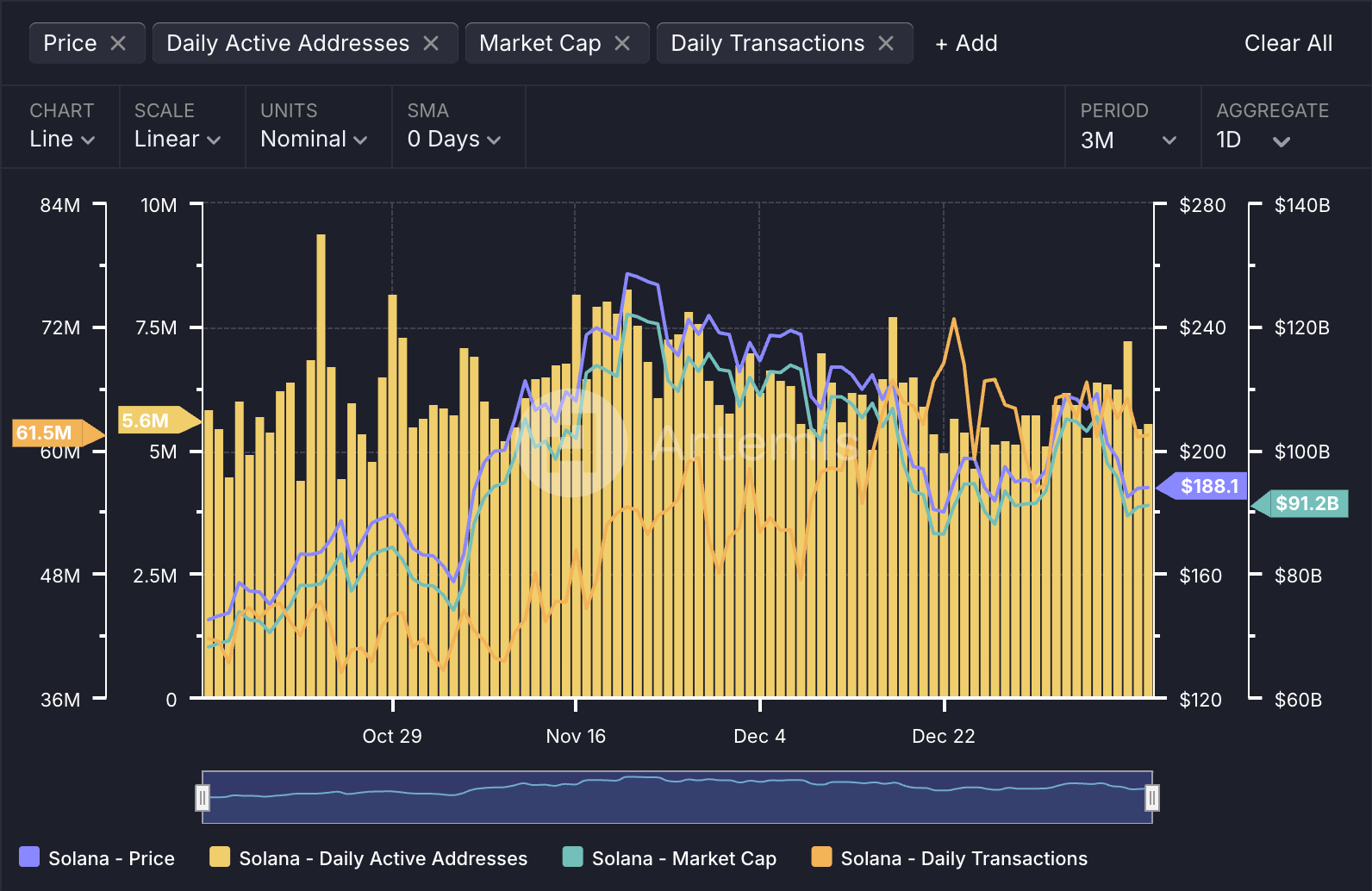
Task: Remove the Price metric chip
Action: (118, 43)
